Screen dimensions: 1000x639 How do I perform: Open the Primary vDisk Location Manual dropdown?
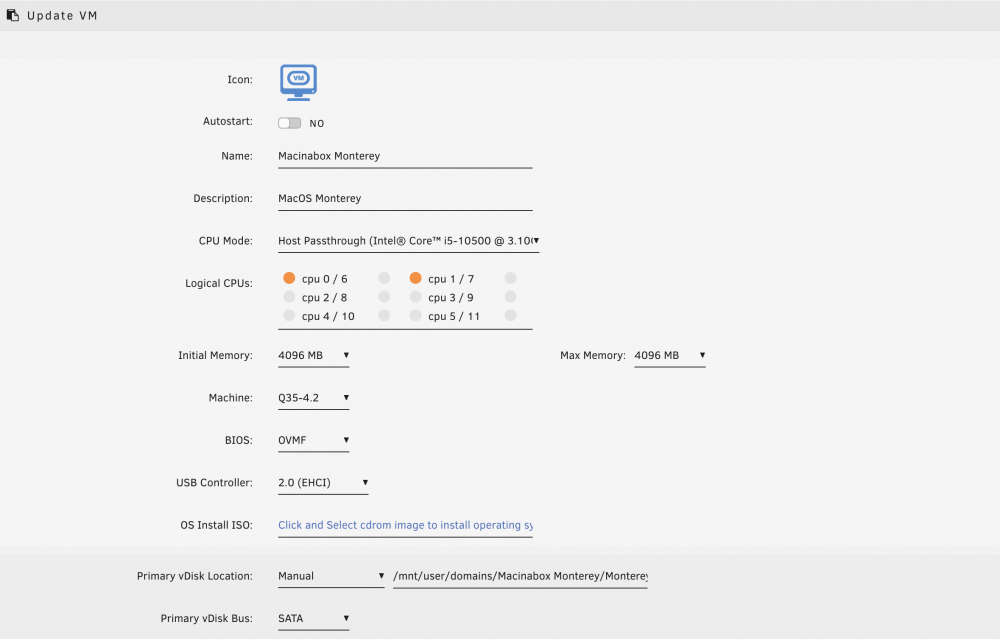click(x=331, y=577)
